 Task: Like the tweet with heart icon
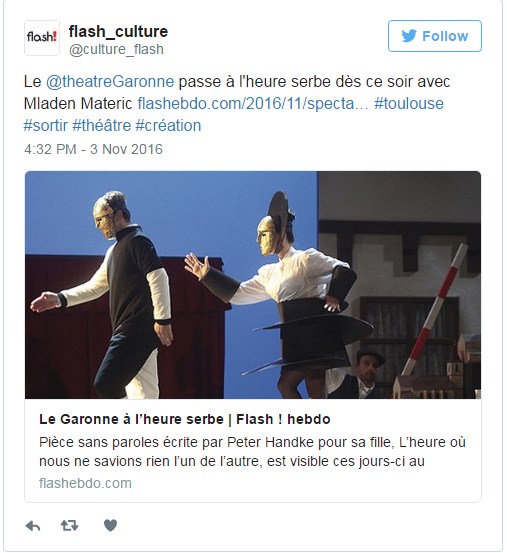[x=110, y=525]
